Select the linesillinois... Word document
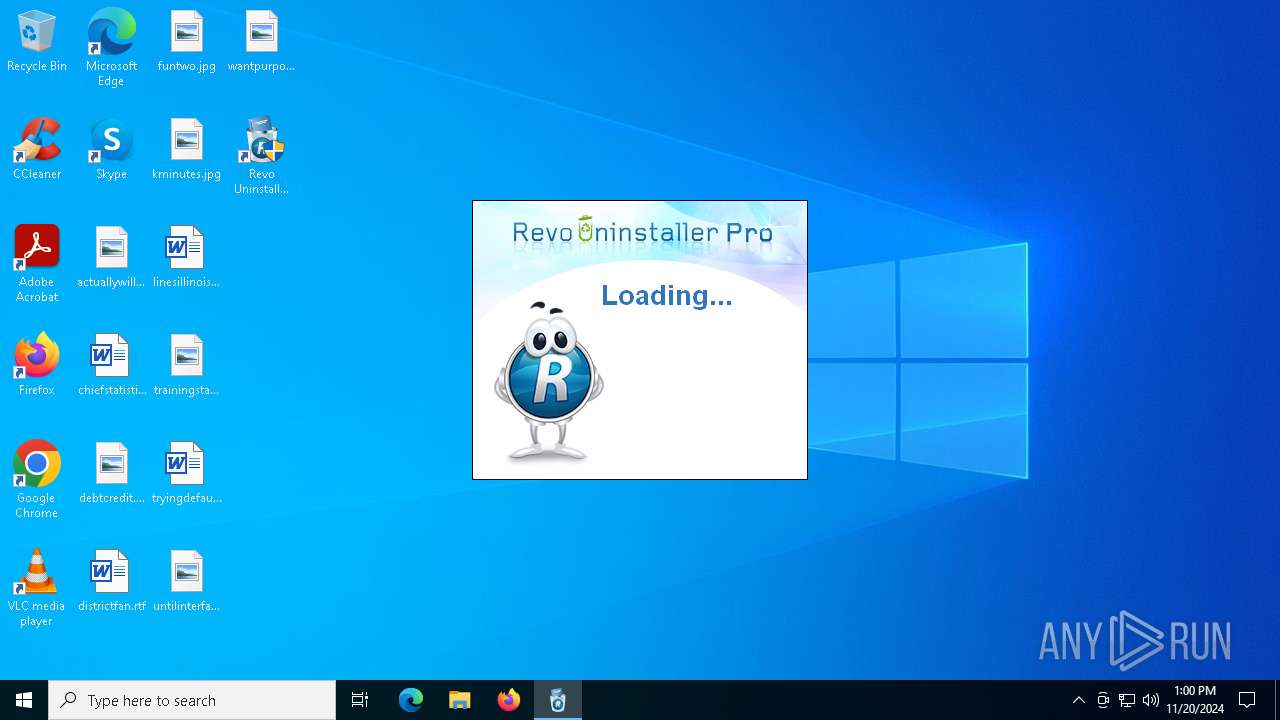This screenshot has width=1280, height=720. (186, 258)
